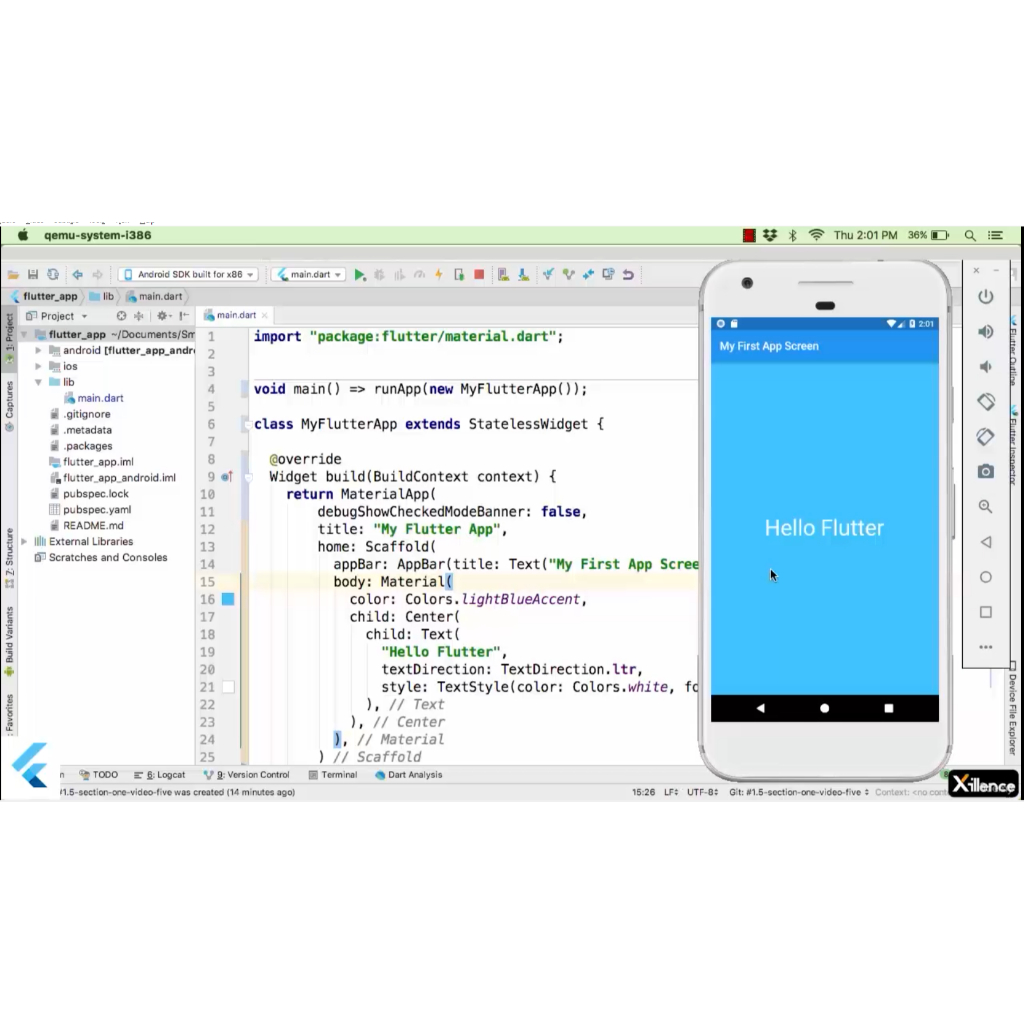
Task: Click the scroll-from-source target icon in Project panel
Action: pyautogui.click(x=121, y=316)
